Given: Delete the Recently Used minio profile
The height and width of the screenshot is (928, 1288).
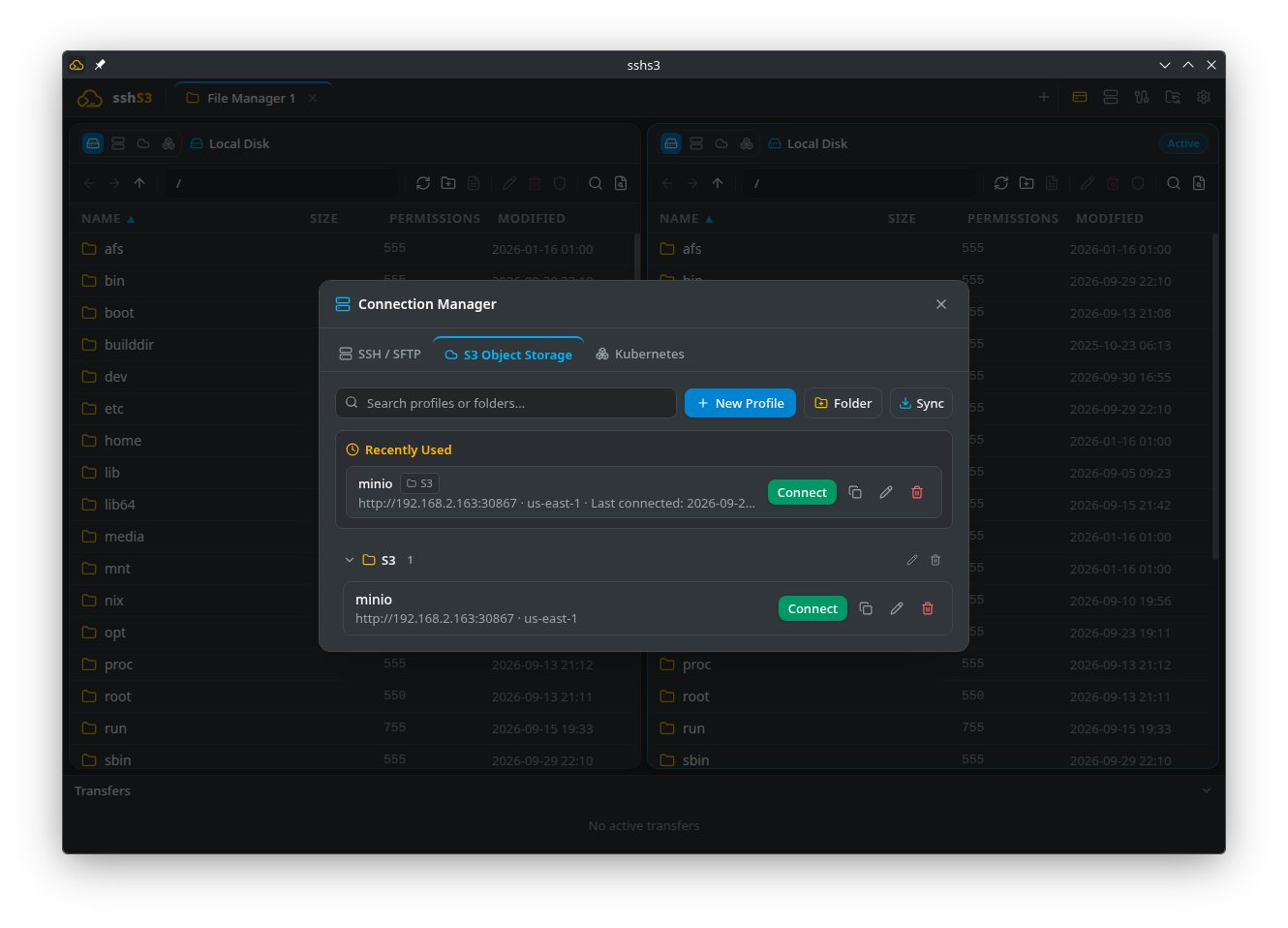Looking at the screenshot, I should 917,492.
